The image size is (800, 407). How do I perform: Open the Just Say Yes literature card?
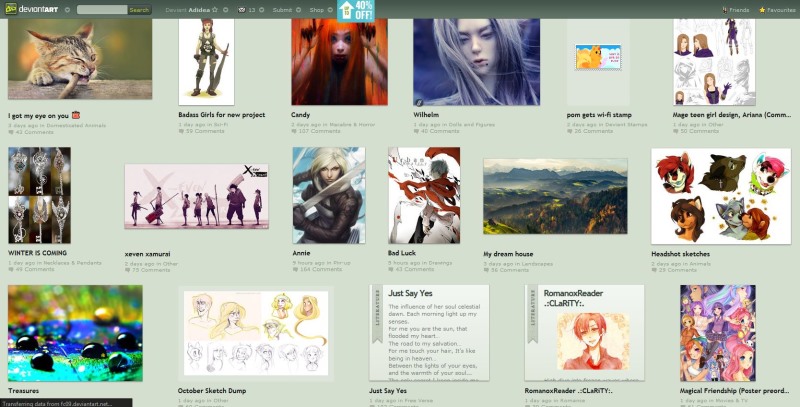pos(429,333)
